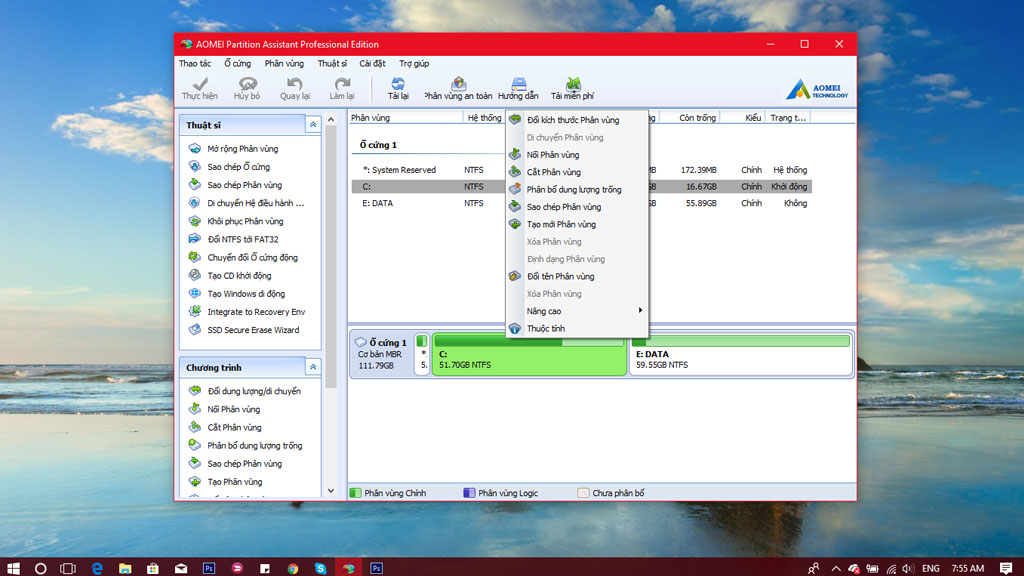This screenshot has width=1024, height=576.
Task: Click the sidebar scrollbar up arrow
Action: coord(330,120)
